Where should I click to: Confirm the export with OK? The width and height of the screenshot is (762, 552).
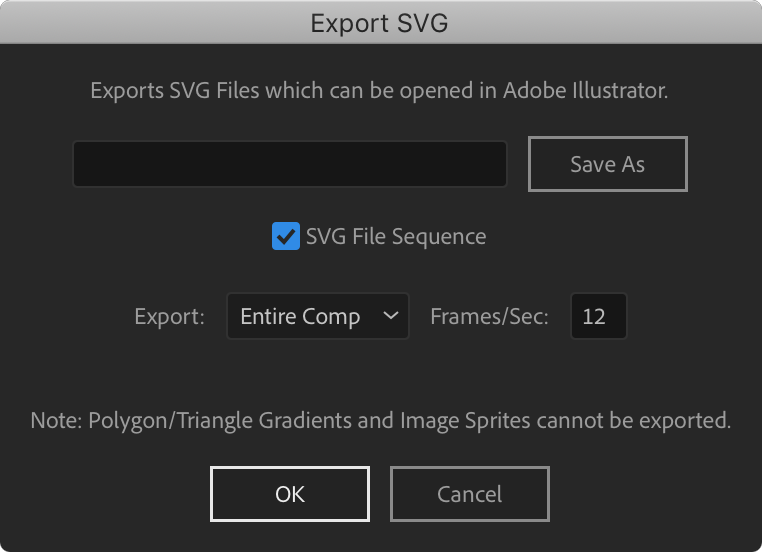(x=290, y=494)
